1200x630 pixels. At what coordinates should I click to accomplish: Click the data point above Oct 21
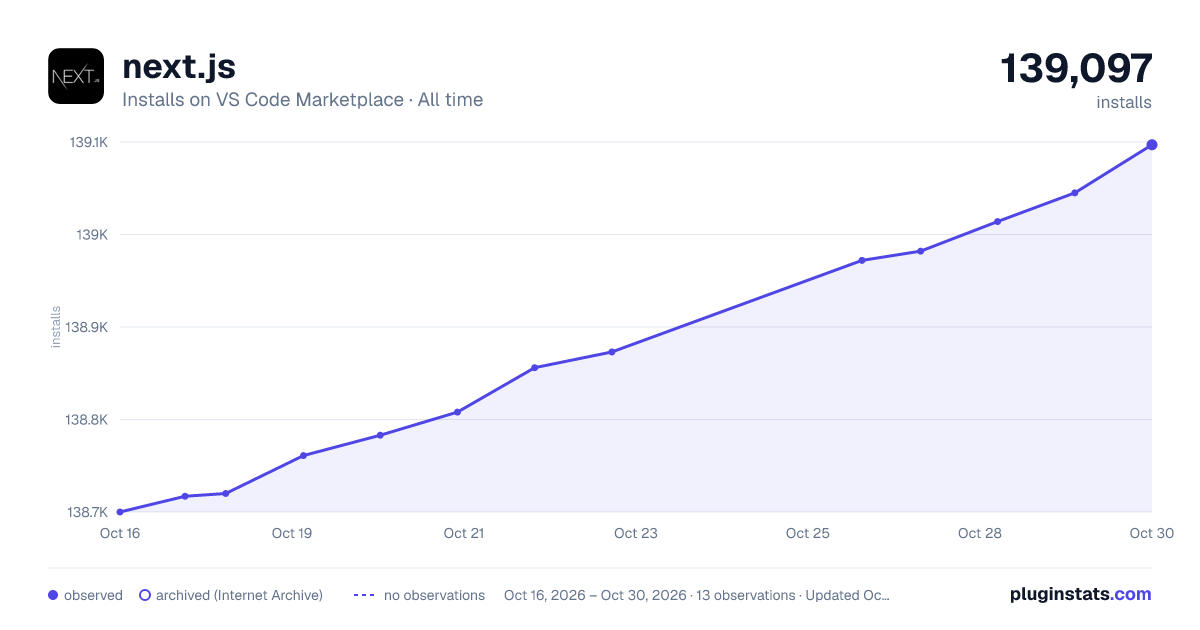[458, 412]
